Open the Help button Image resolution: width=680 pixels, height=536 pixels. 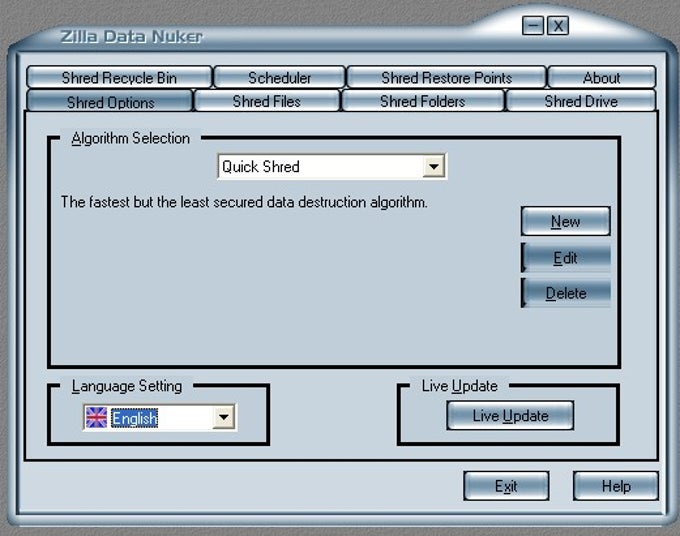(x=616, y=486)
